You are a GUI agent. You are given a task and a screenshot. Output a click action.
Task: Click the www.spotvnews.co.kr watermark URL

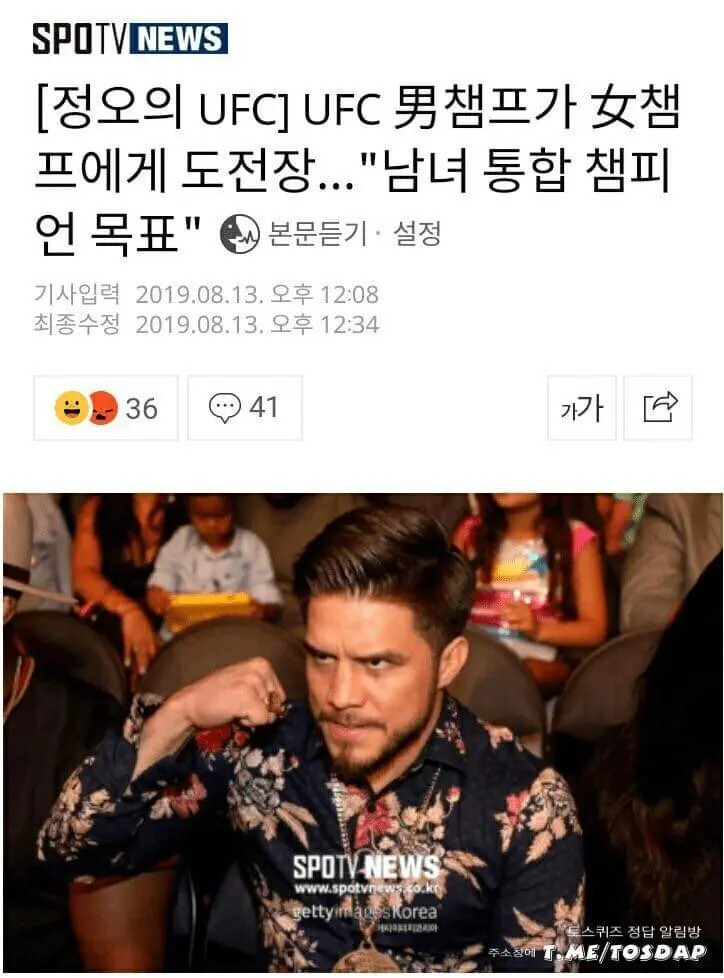tap(366, 888)
